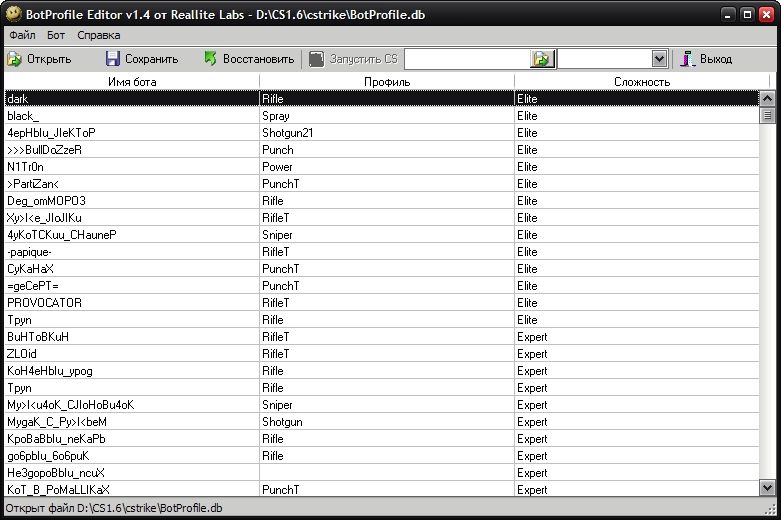Select the bot =geCePT=
The height and width of the screenshot is (520, 781).
pos(382,285)
